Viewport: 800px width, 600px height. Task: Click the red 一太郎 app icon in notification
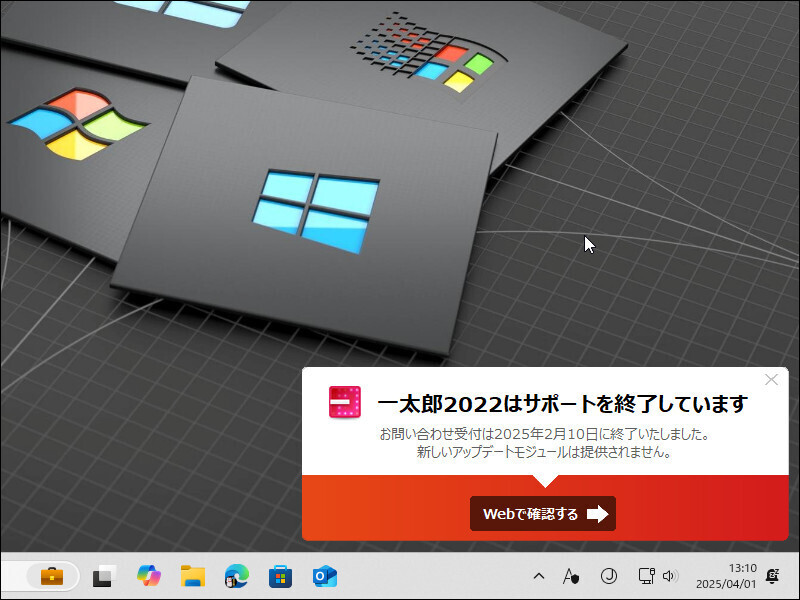point(345,402)
